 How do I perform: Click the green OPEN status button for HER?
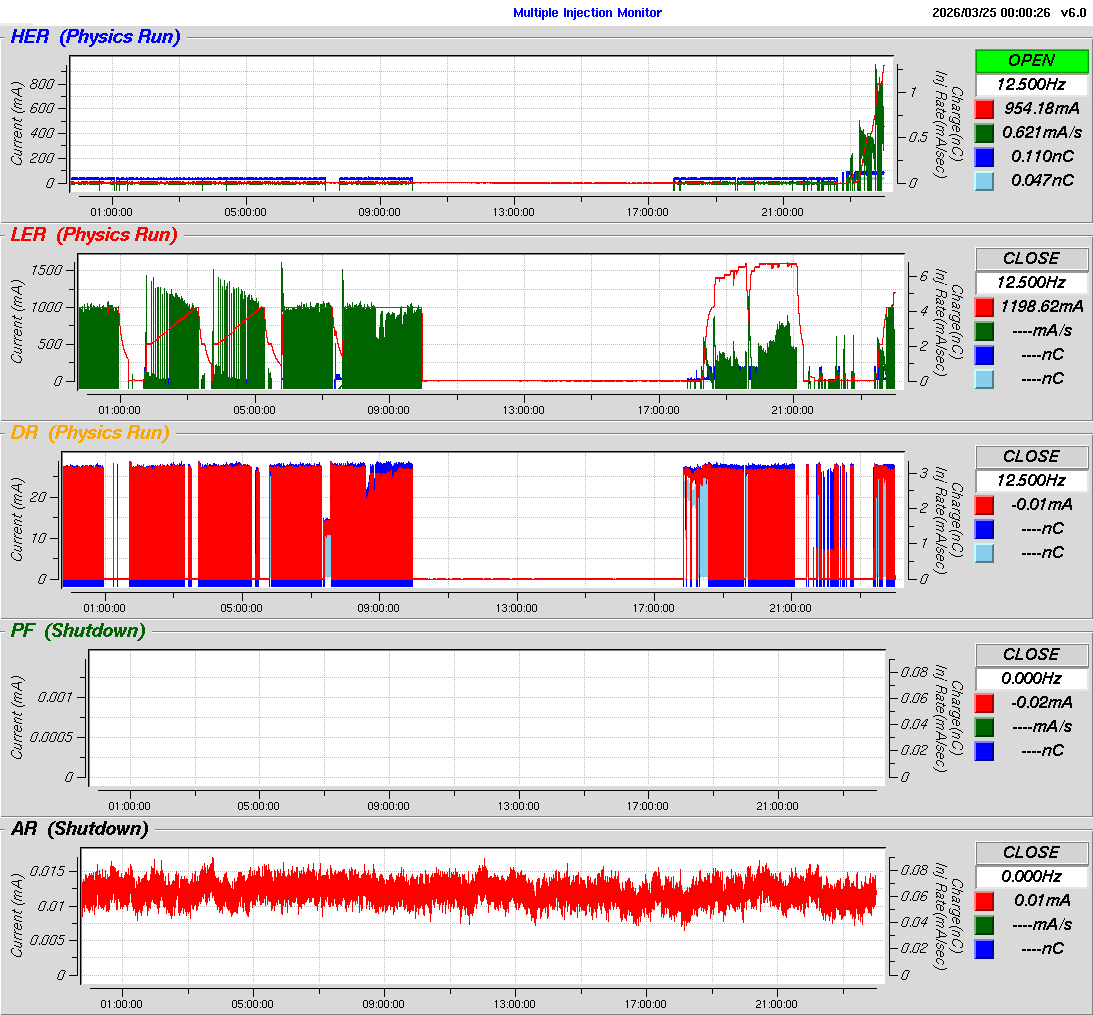pyautogui.click(x=1031, y=61)
